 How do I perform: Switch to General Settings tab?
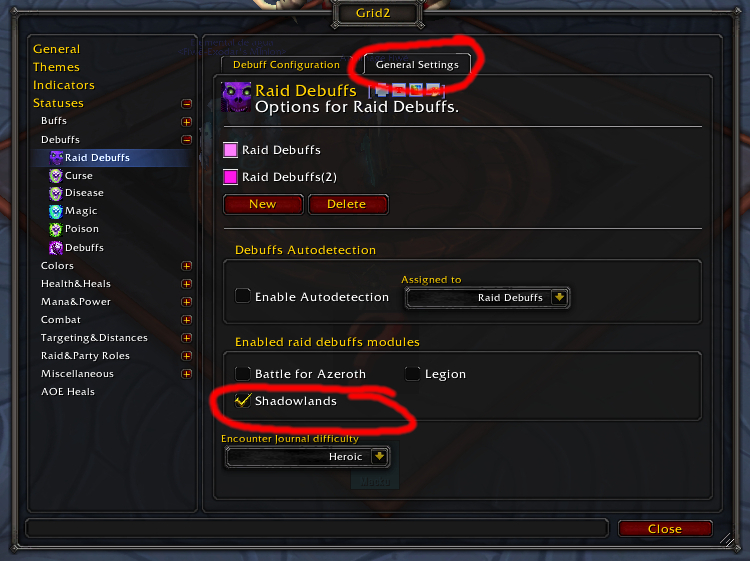pos(417,65)
